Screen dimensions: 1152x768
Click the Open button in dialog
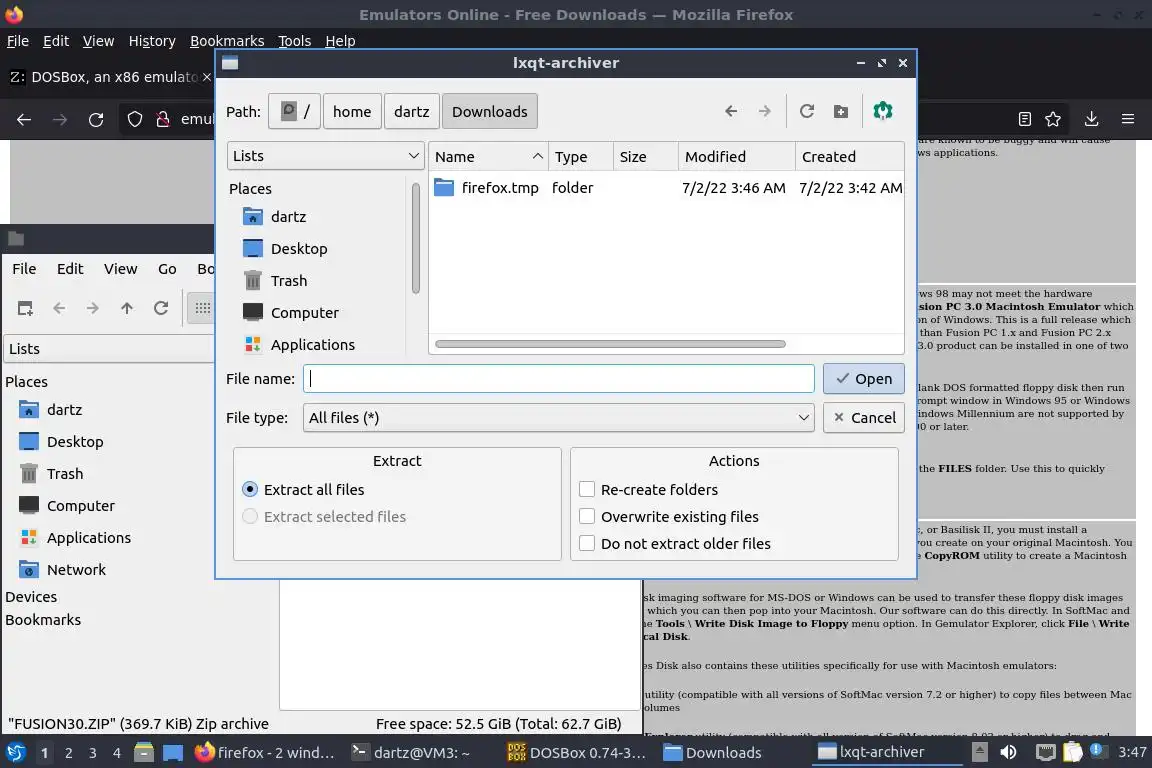[x=863, y=378]
